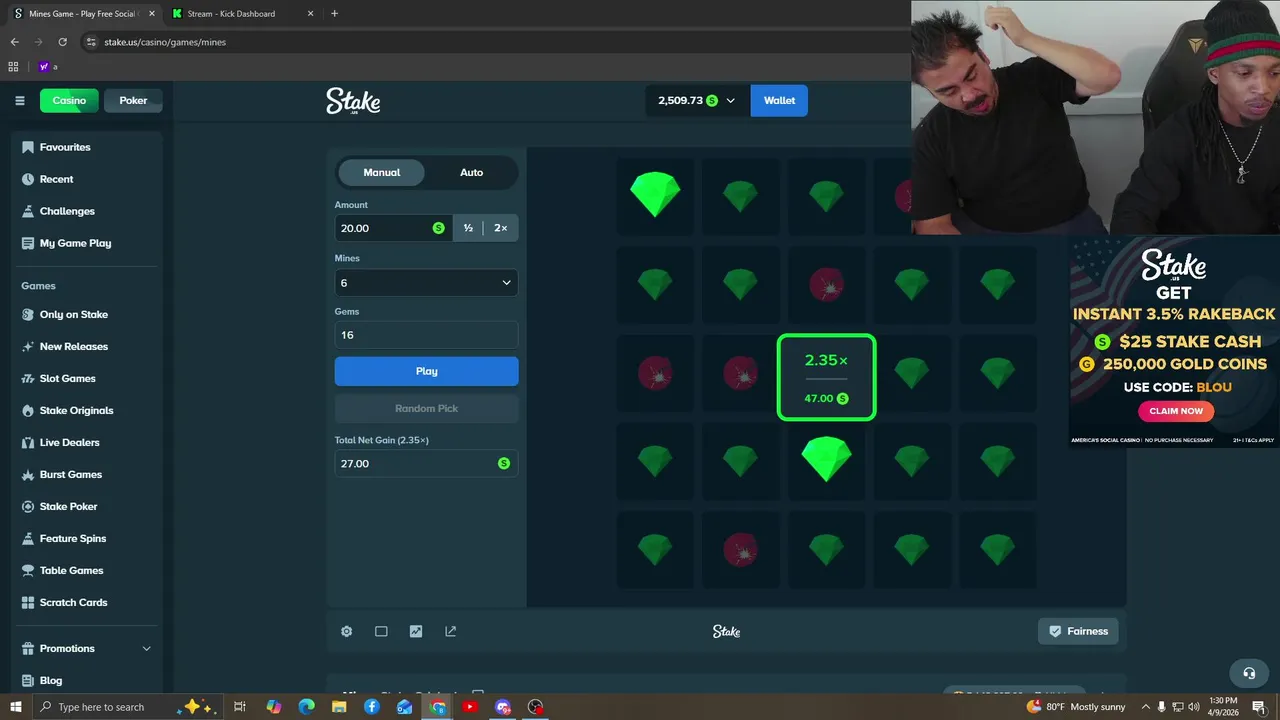Click the Windows search box
The width and height of the screenshot is (1280, 720).
[127, 707]
